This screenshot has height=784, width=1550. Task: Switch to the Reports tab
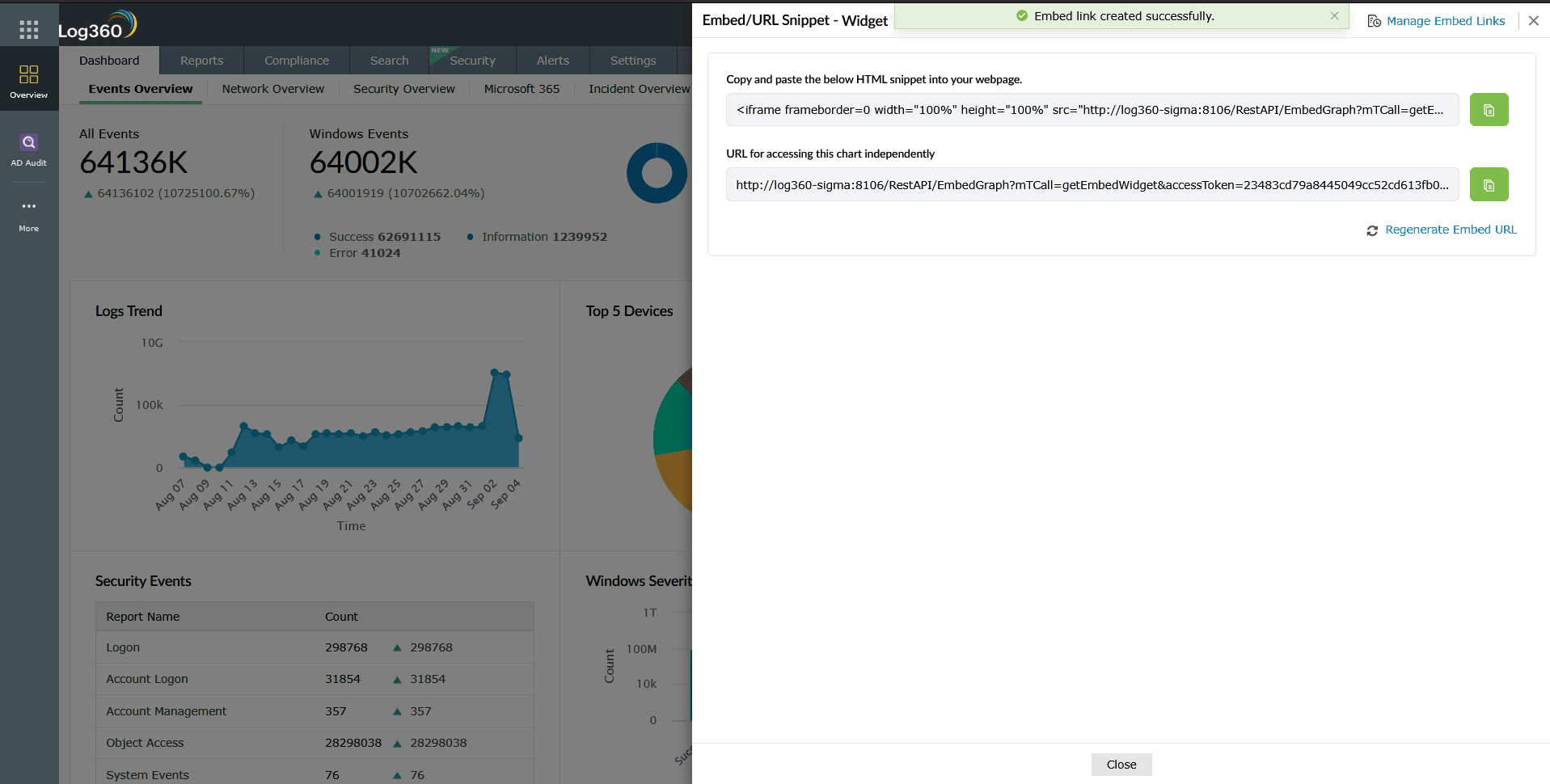coord(201,60)
